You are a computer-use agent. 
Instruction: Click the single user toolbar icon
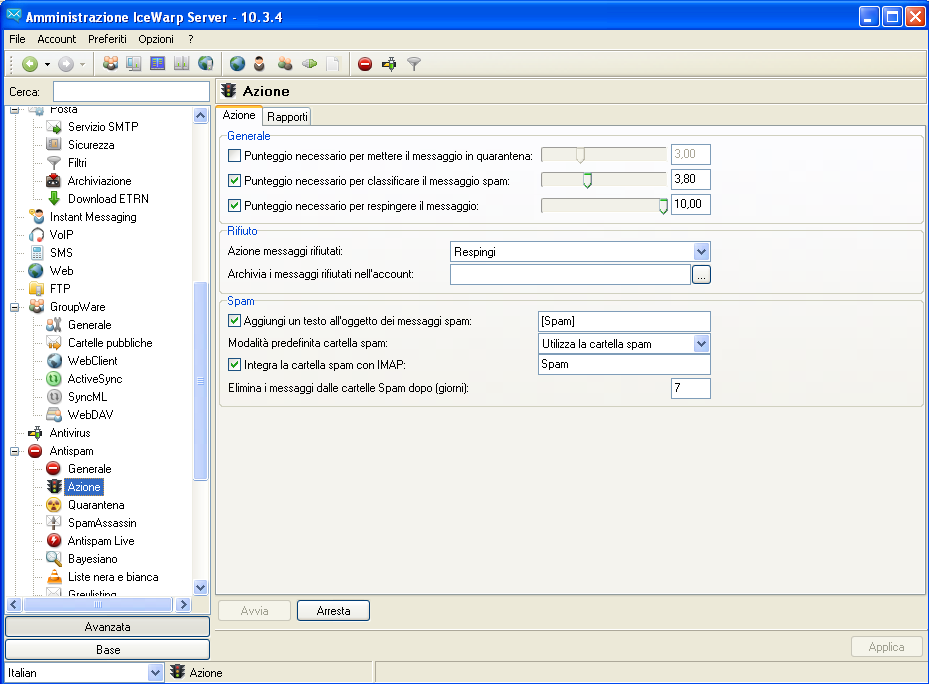tap(260, 63)
